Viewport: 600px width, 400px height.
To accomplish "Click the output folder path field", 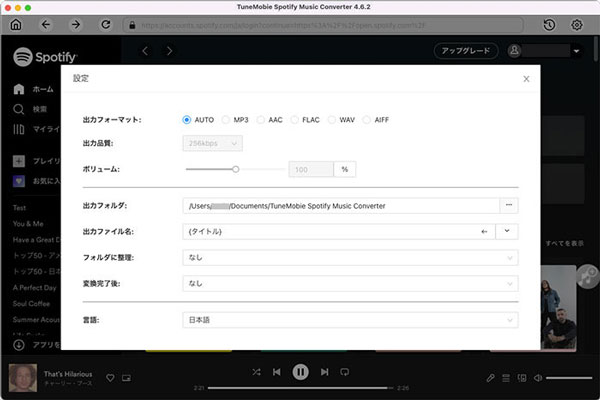I will 341,206.
